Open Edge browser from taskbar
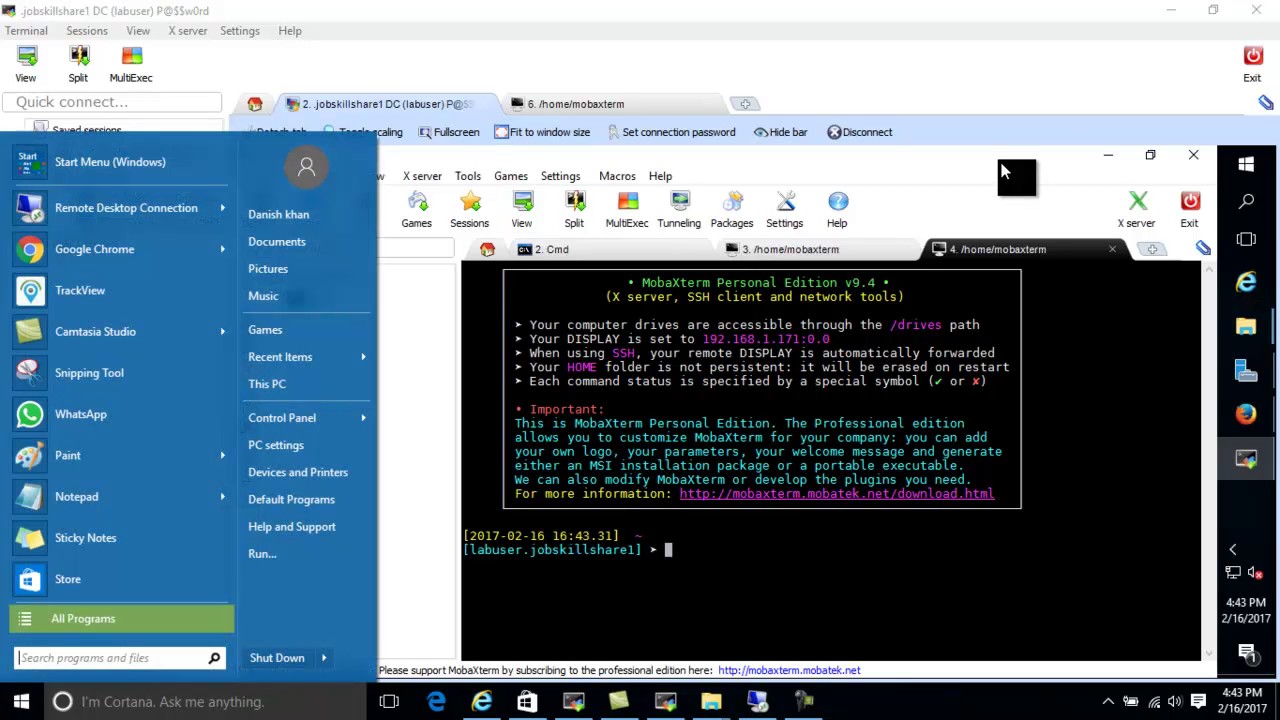Image resolution: width=1280 pixels, height=720 pixels. (x=436, y=702)
